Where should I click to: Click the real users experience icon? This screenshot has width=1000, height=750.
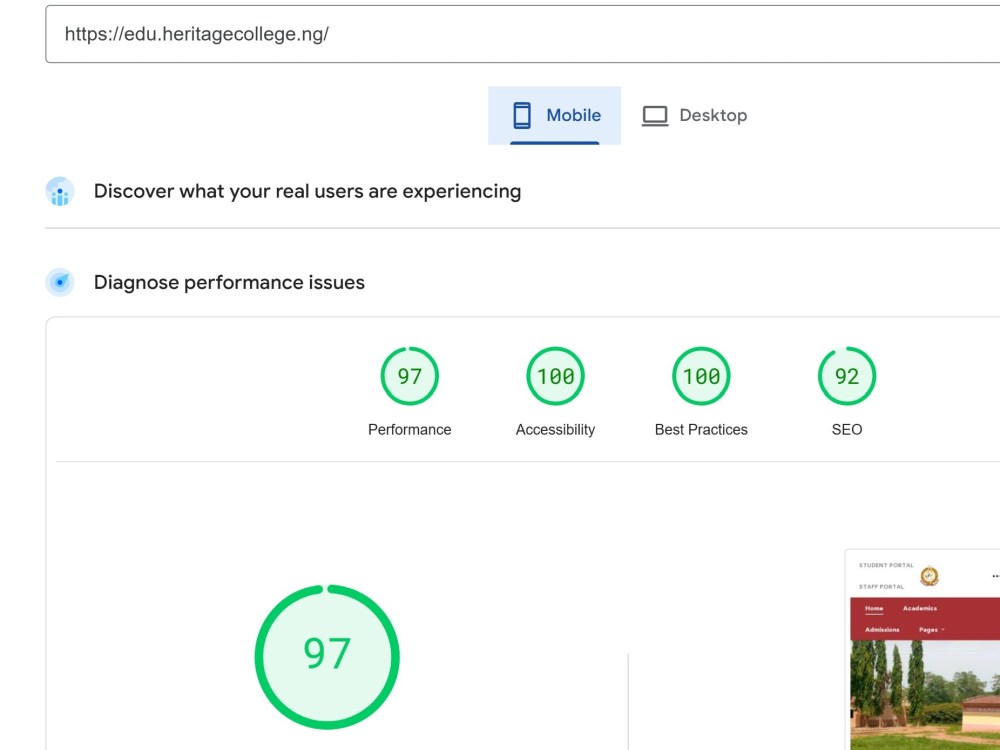coord(60,191)
